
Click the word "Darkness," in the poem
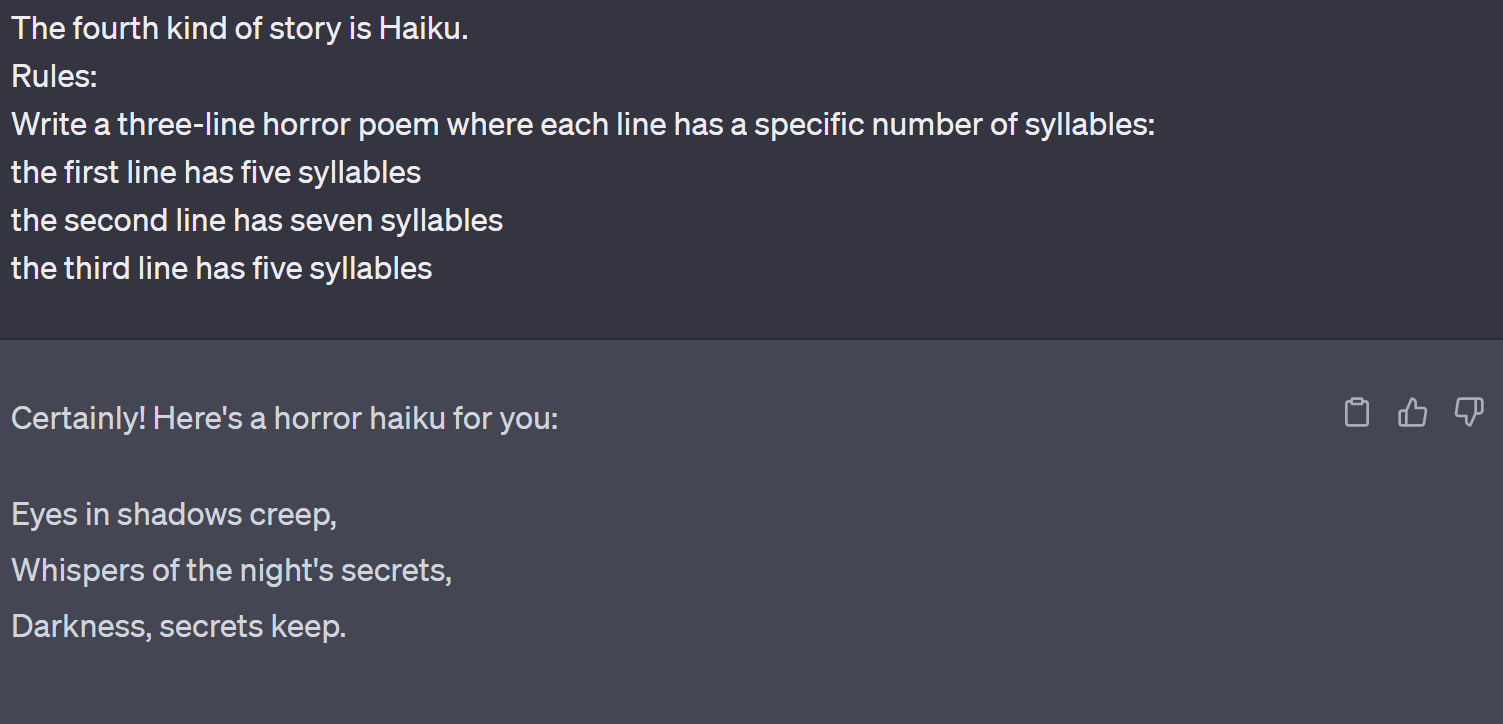coord(81,626)
